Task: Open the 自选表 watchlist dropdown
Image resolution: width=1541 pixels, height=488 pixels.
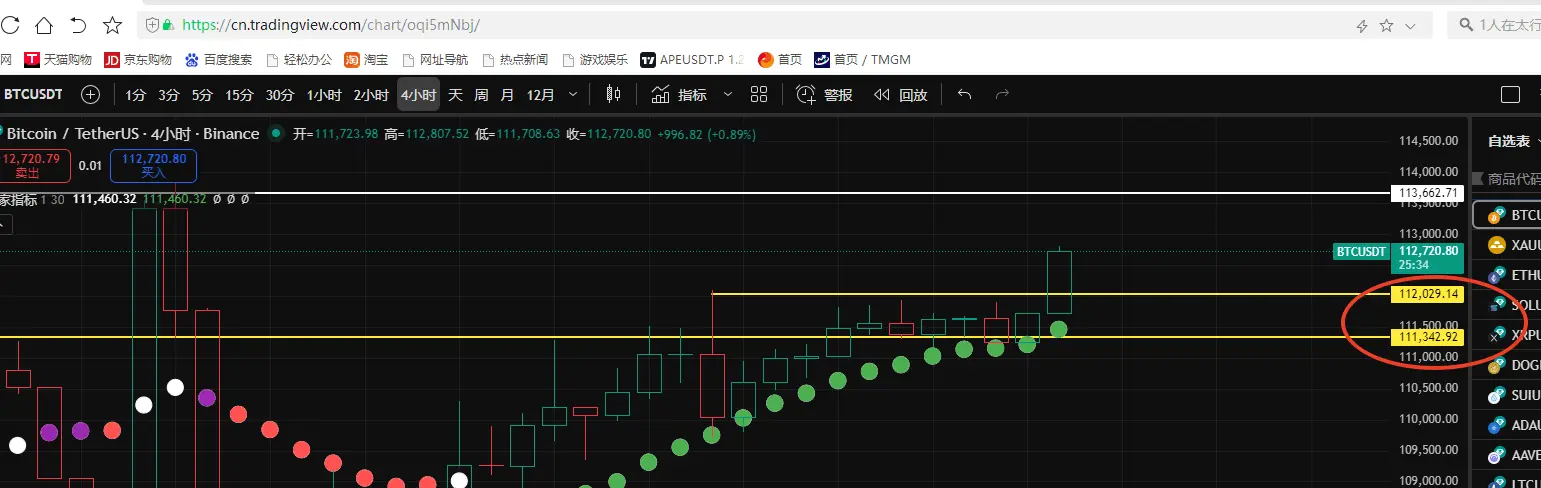Action: tap(1514, 141)
